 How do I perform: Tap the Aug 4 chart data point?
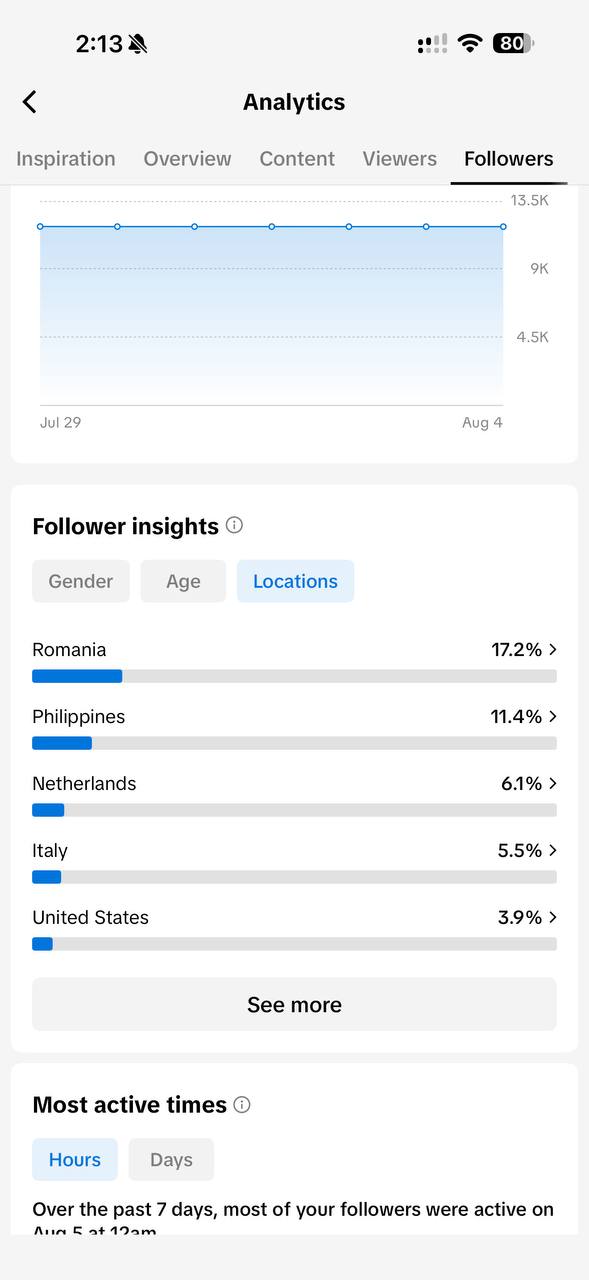(x=503, y=227)
